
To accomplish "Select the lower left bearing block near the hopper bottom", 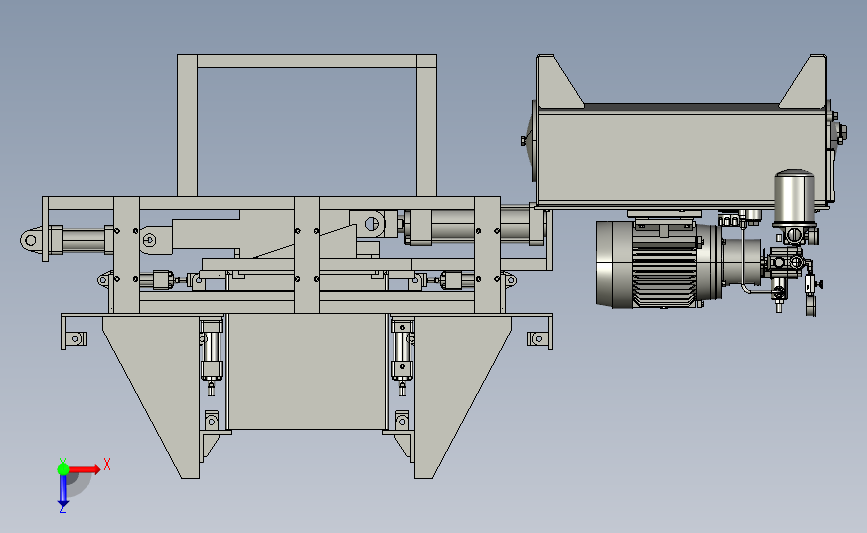I will pyautogui.click(x=212, y=420).
